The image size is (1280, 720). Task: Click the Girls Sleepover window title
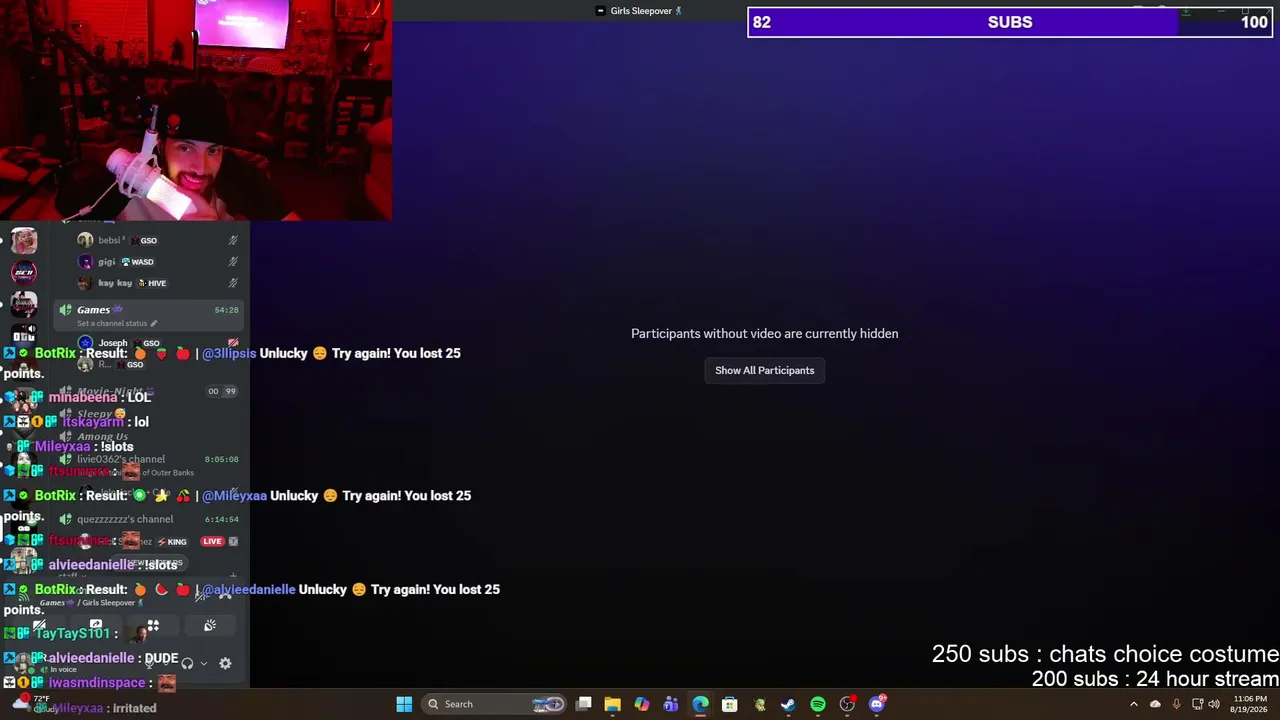640,11
